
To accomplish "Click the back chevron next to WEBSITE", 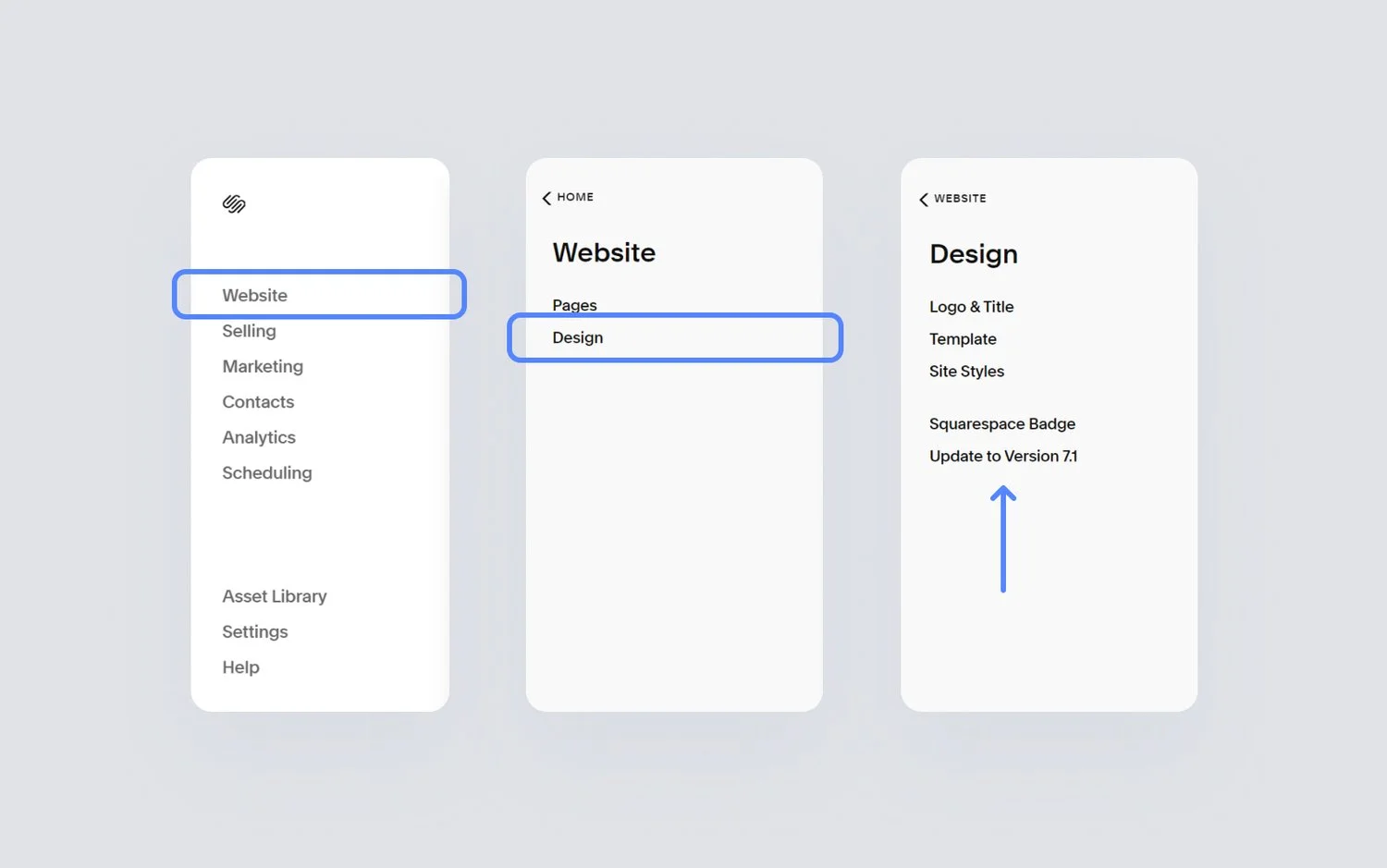I will coord(923,199).
